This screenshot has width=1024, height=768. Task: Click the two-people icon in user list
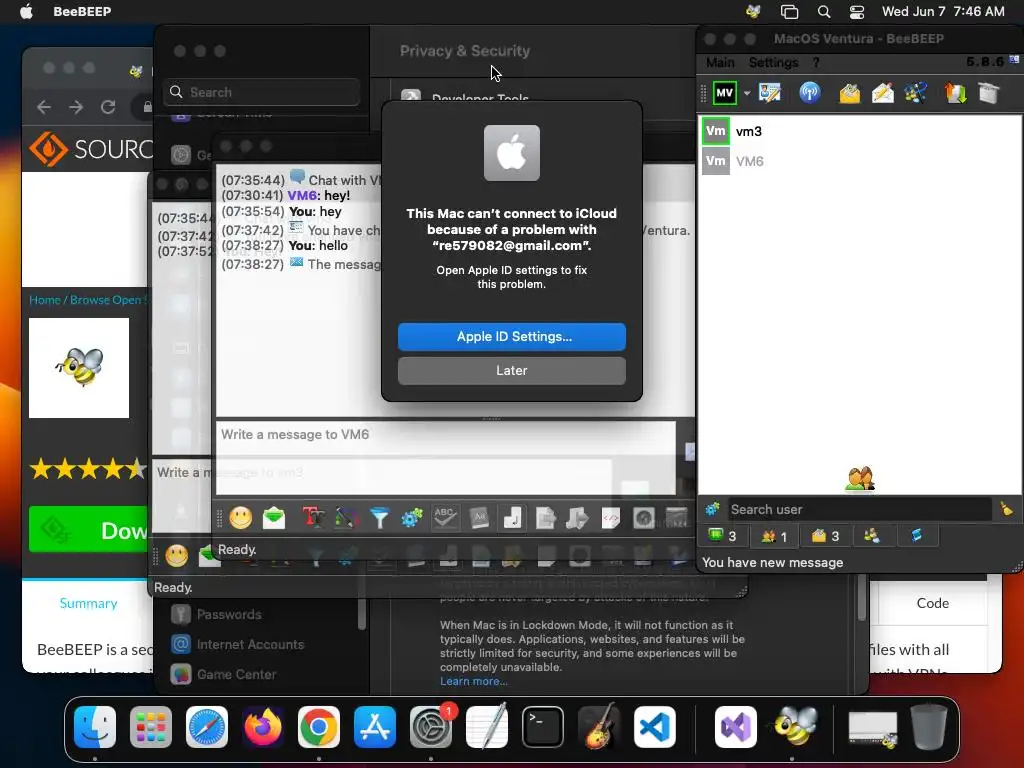coord(859,479)
